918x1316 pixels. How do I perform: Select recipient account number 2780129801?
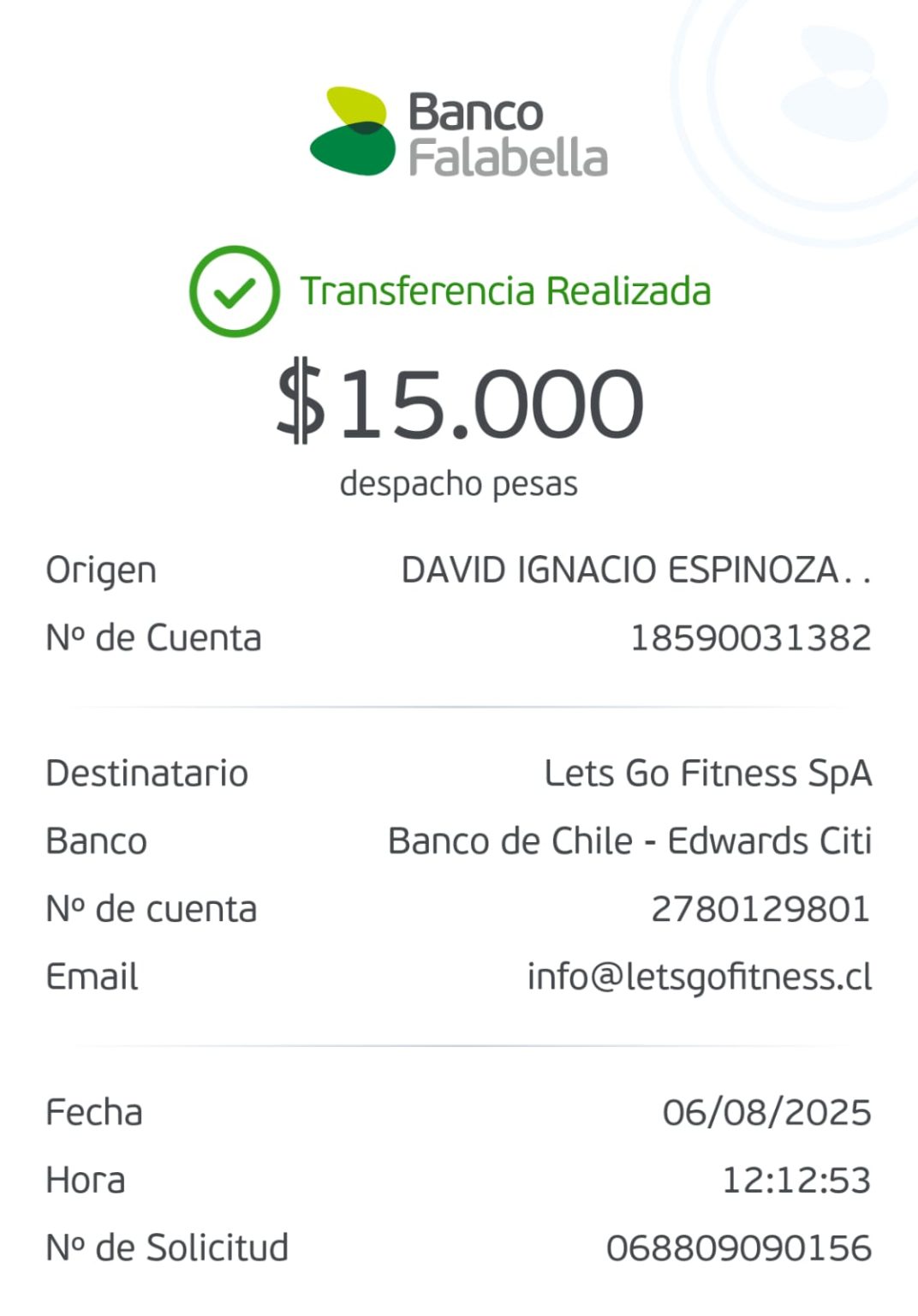tap(761, 909)
